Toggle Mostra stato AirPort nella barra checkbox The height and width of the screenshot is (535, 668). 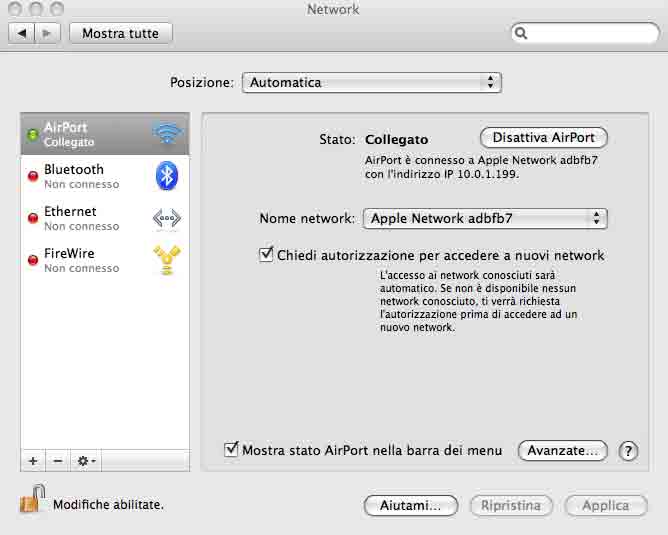[231, 449]
